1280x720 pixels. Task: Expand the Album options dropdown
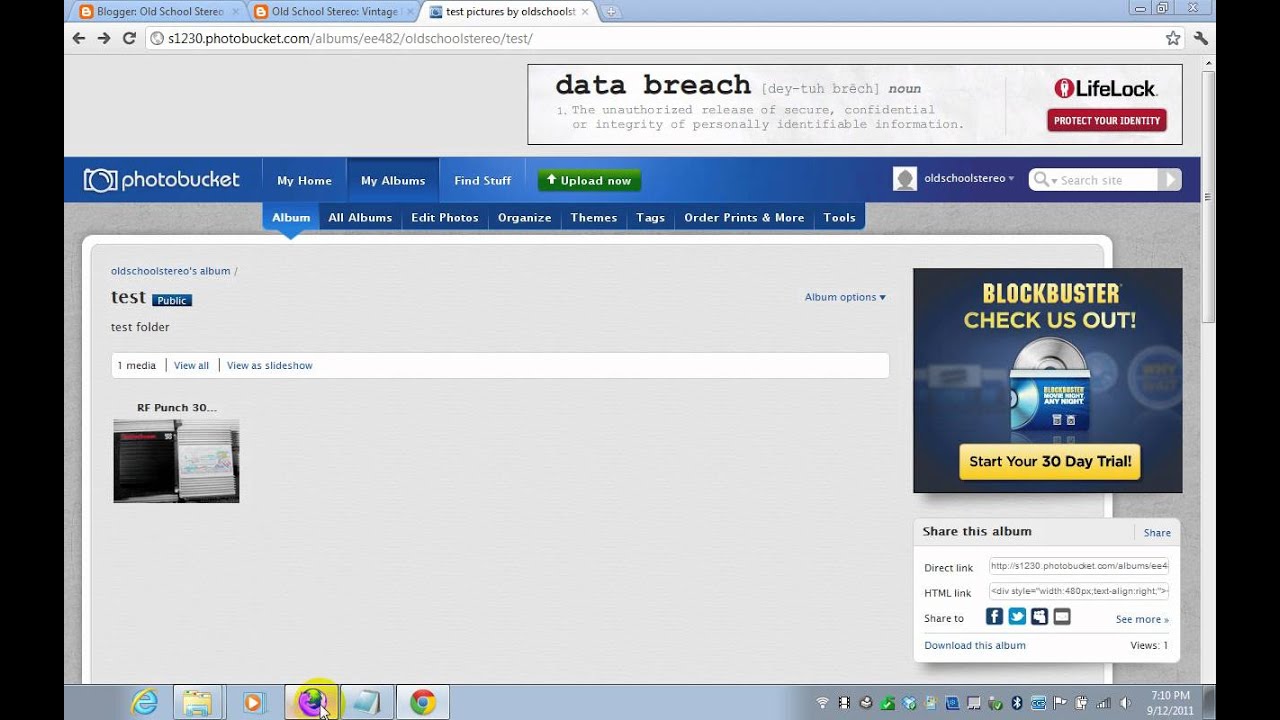[x=845, y=297]
